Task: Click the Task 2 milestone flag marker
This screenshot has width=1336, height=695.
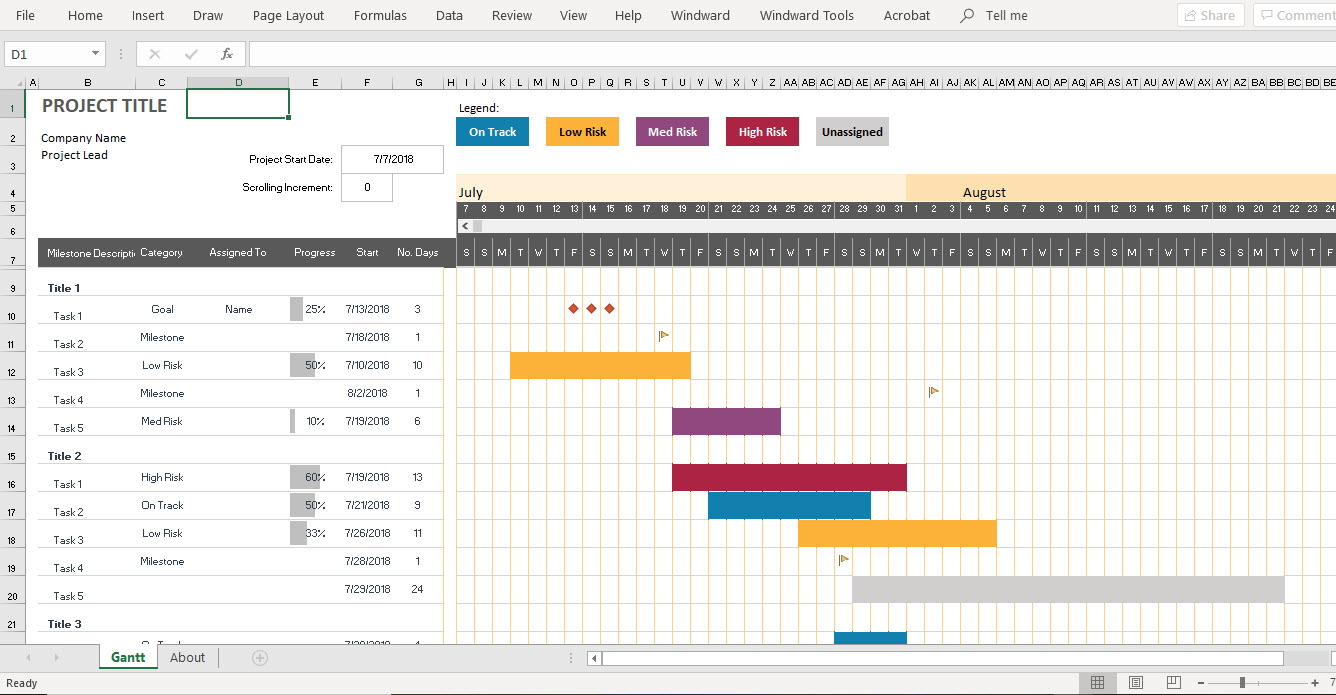Action: [x=664, y=336]
